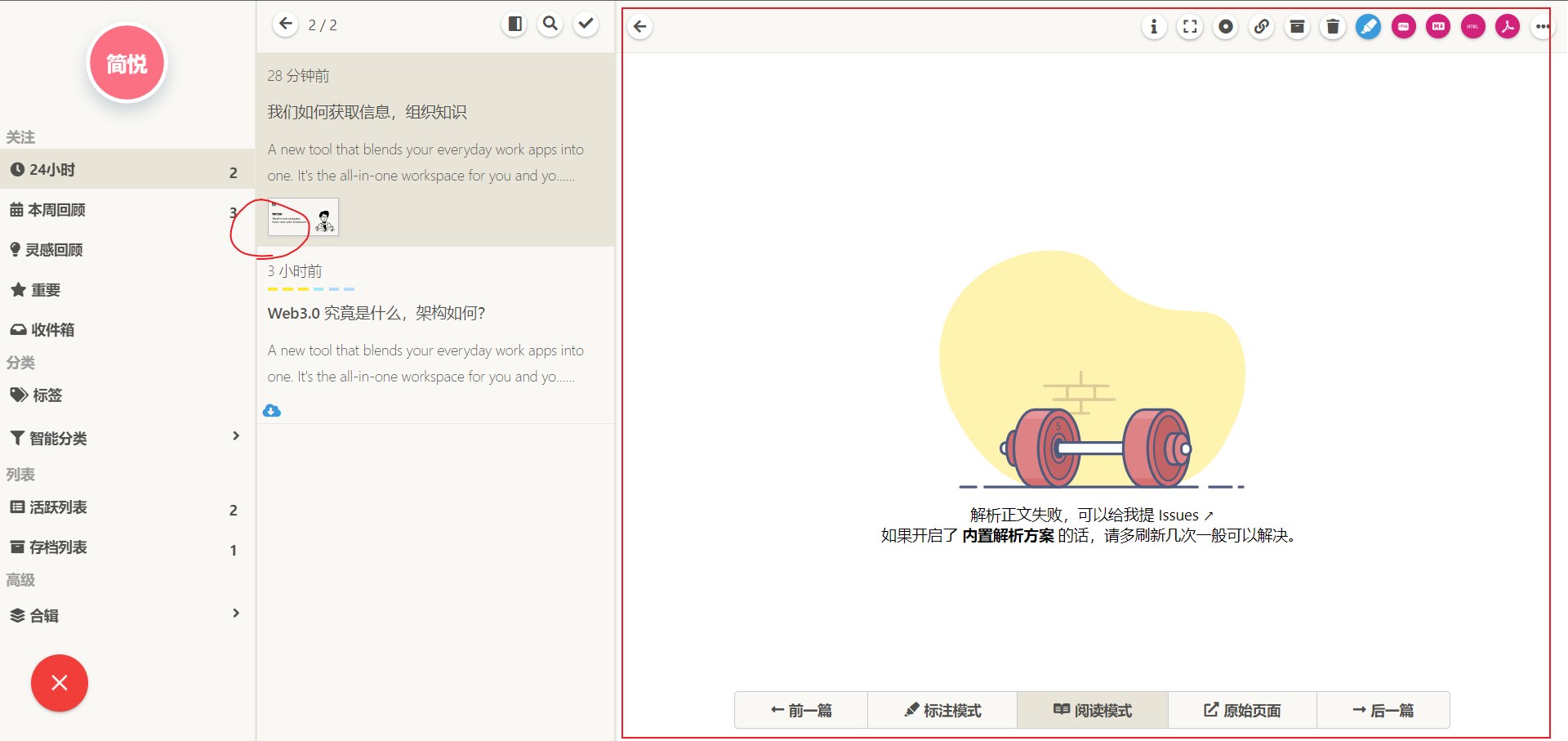The height and width of the screenshot is (741, 1568).
Task: Enter fullscreen reading view
Action: tap(1189, 26)
